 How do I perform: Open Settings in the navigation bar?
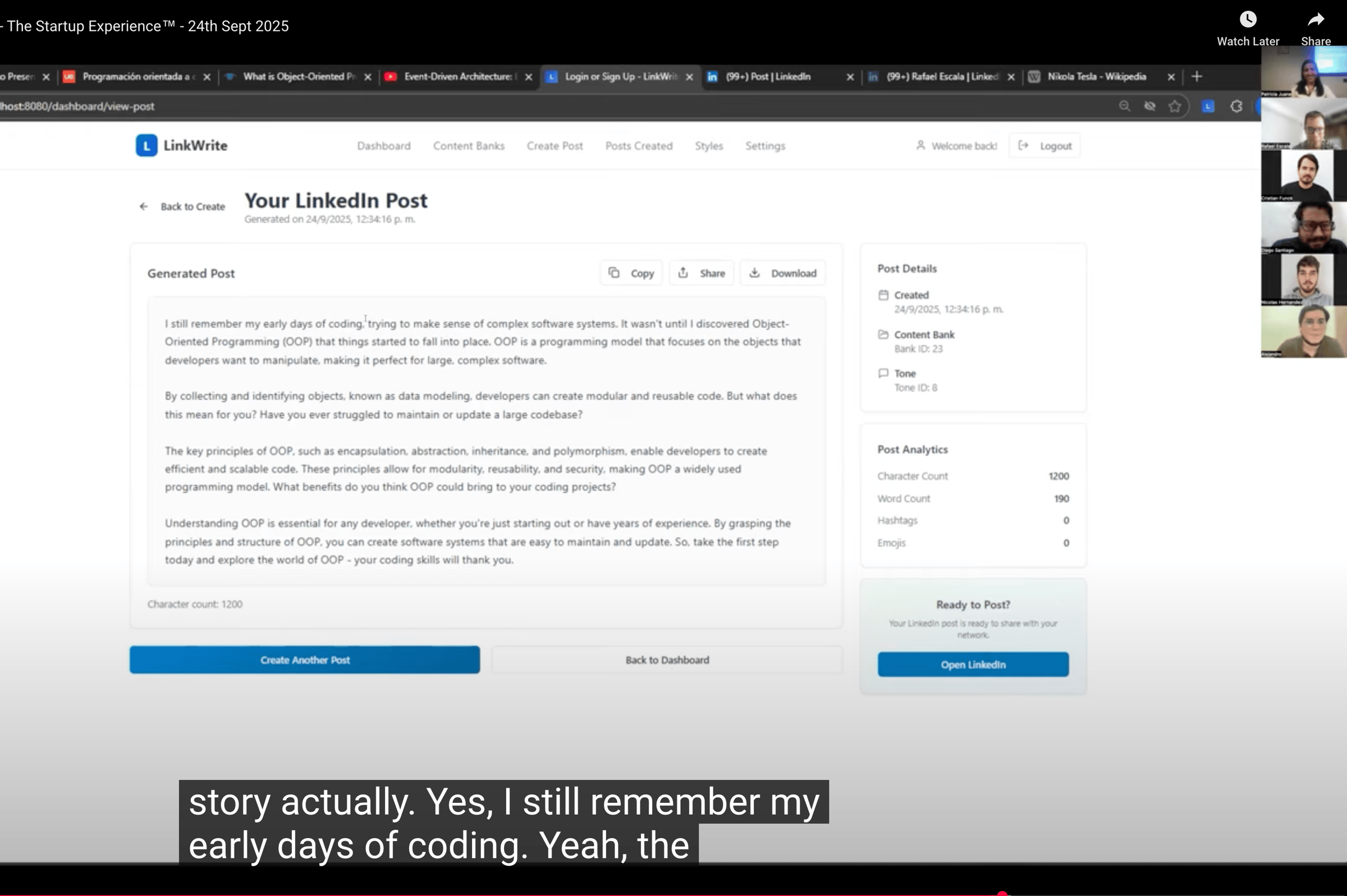764,146
